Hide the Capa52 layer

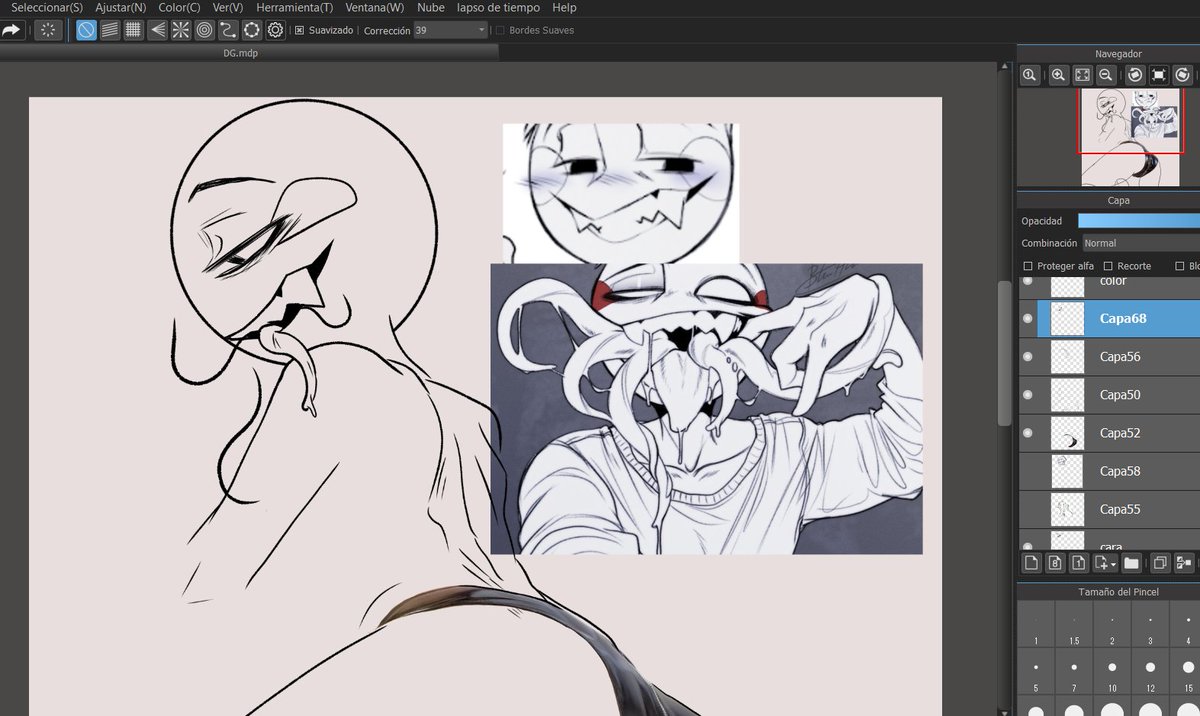pyautogui.click(x=1027, y=433)
